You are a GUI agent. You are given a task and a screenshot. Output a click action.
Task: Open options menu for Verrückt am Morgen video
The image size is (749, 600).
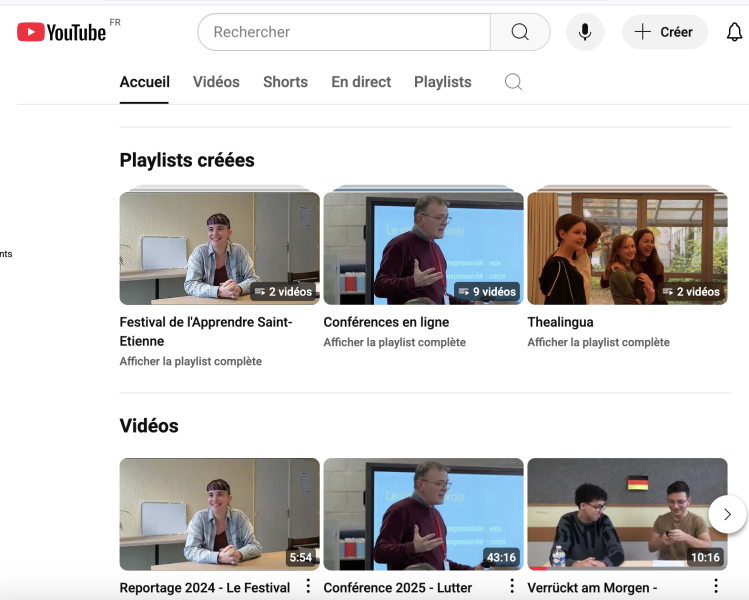[x=716, y=587]
